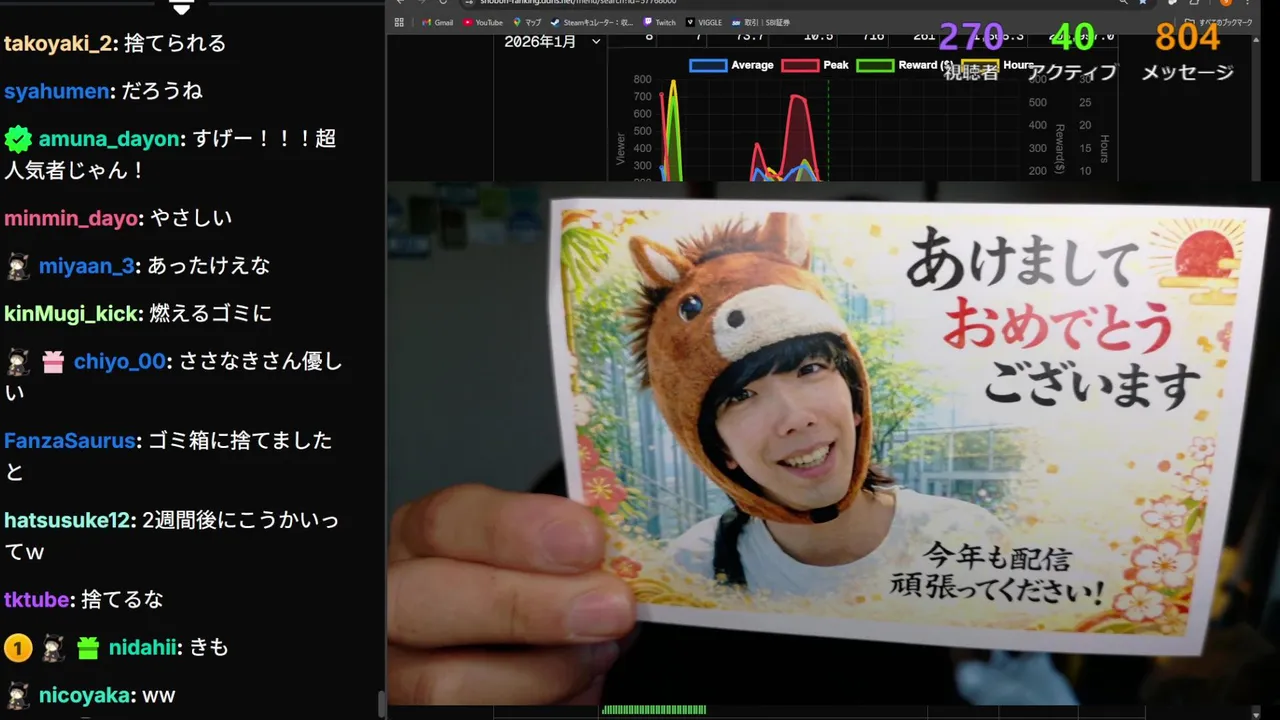Toggle the Hours legend series
This screenshot has width=1280, height=720.
[x=998, y=65]
